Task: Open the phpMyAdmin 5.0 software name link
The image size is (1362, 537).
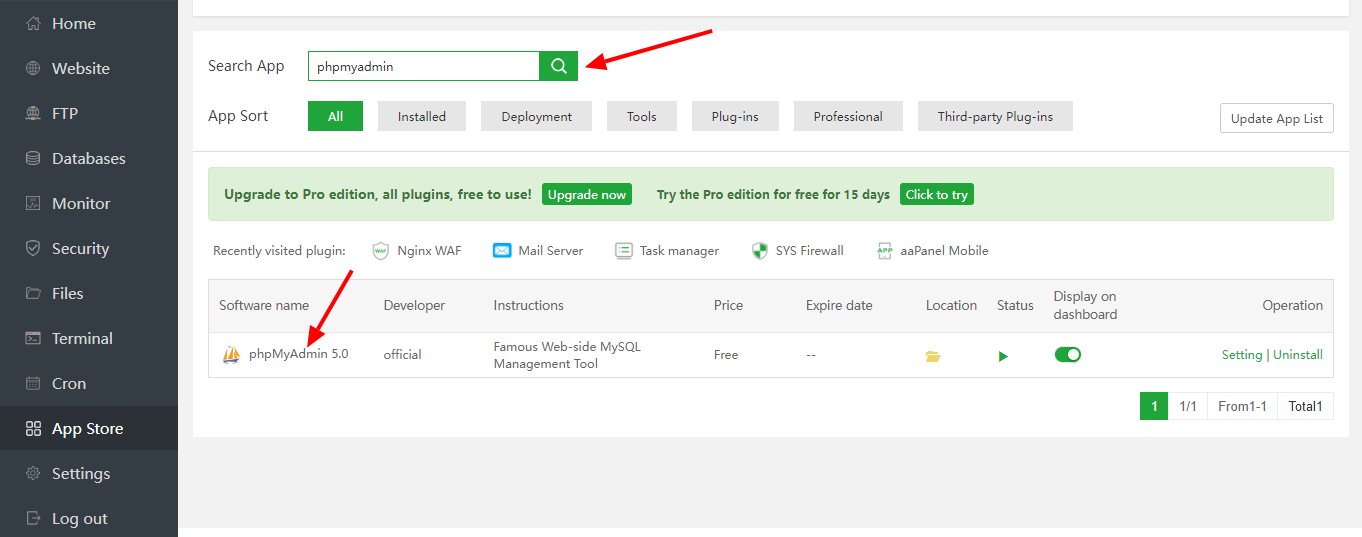Action: click(x=299, y=354)
